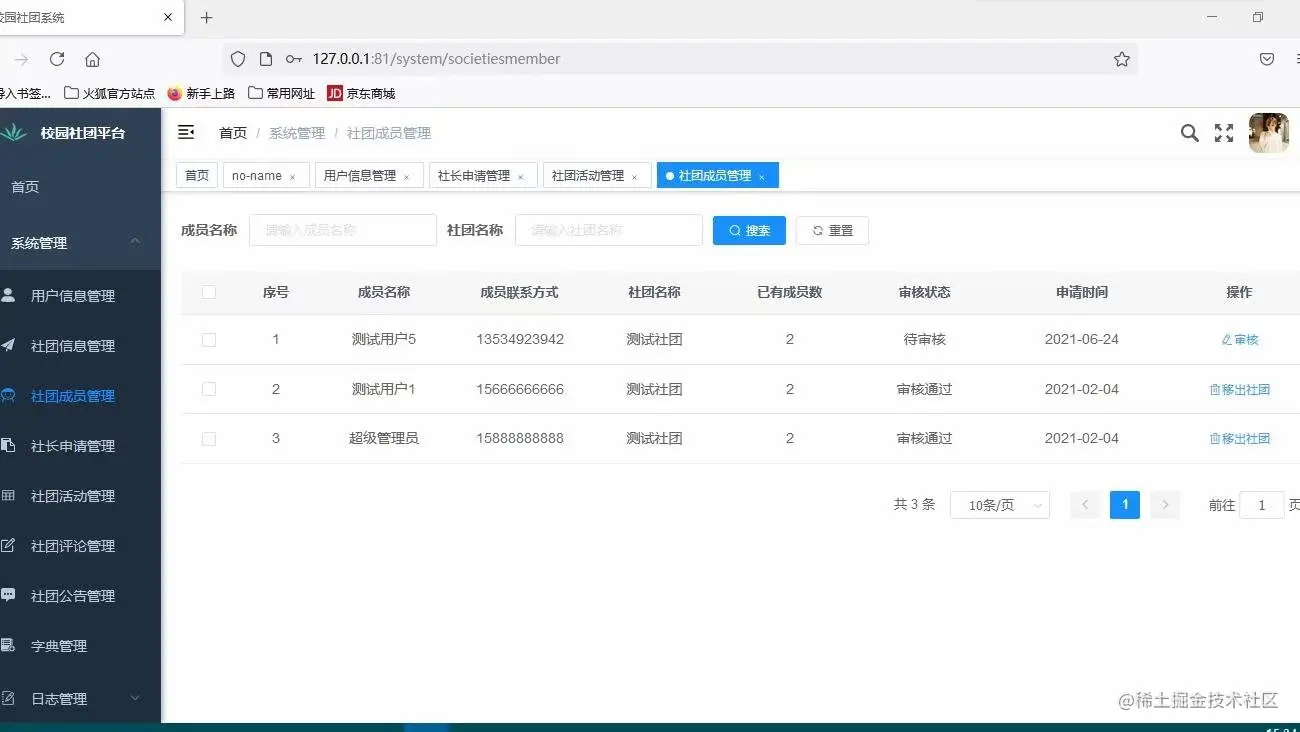This screenshot has width=1300, height=732.
Task: Focus the 成员名称 input field
Action: click(343, 230)
